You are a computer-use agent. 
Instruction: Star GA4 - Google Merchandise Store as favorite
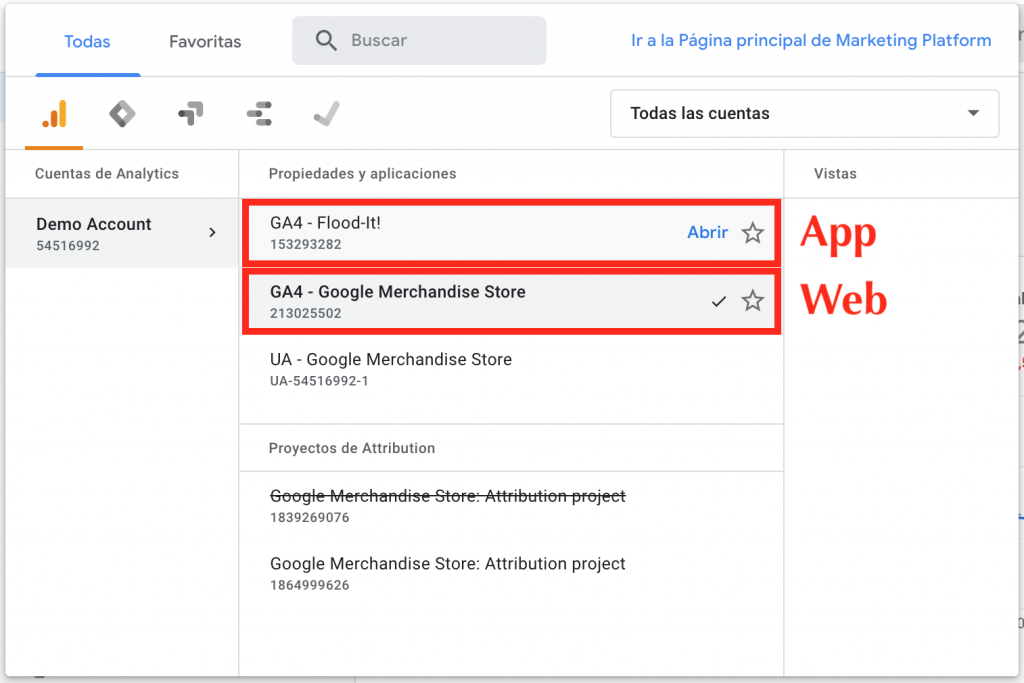[752, 301]
